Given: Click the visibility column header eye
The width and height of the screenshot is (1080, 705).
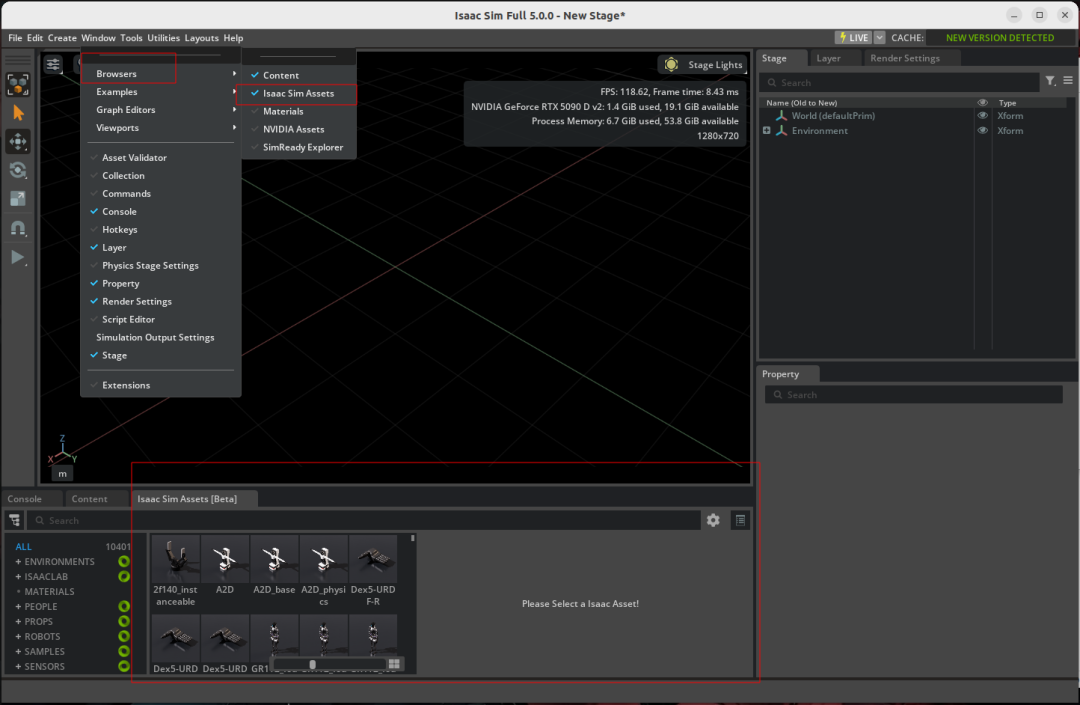Looking at the screenshot, I should coord(983,103).
